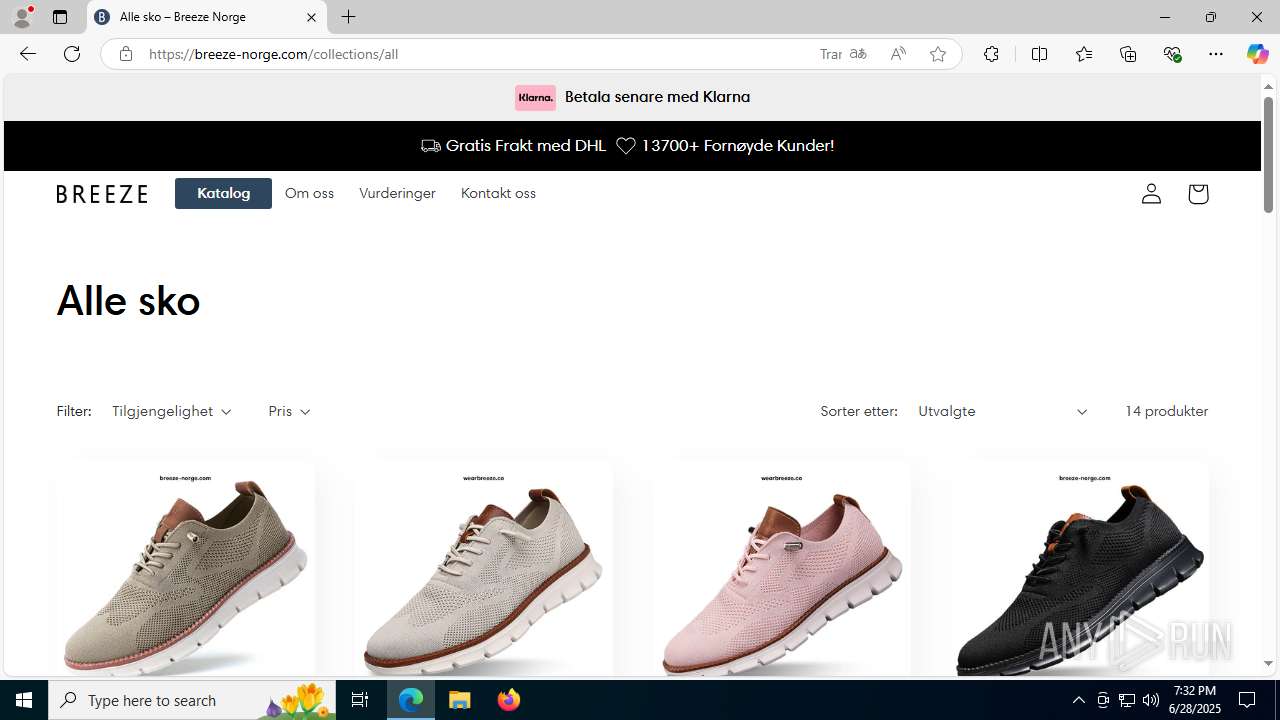Open the notification center

[x=1247, y=700]
